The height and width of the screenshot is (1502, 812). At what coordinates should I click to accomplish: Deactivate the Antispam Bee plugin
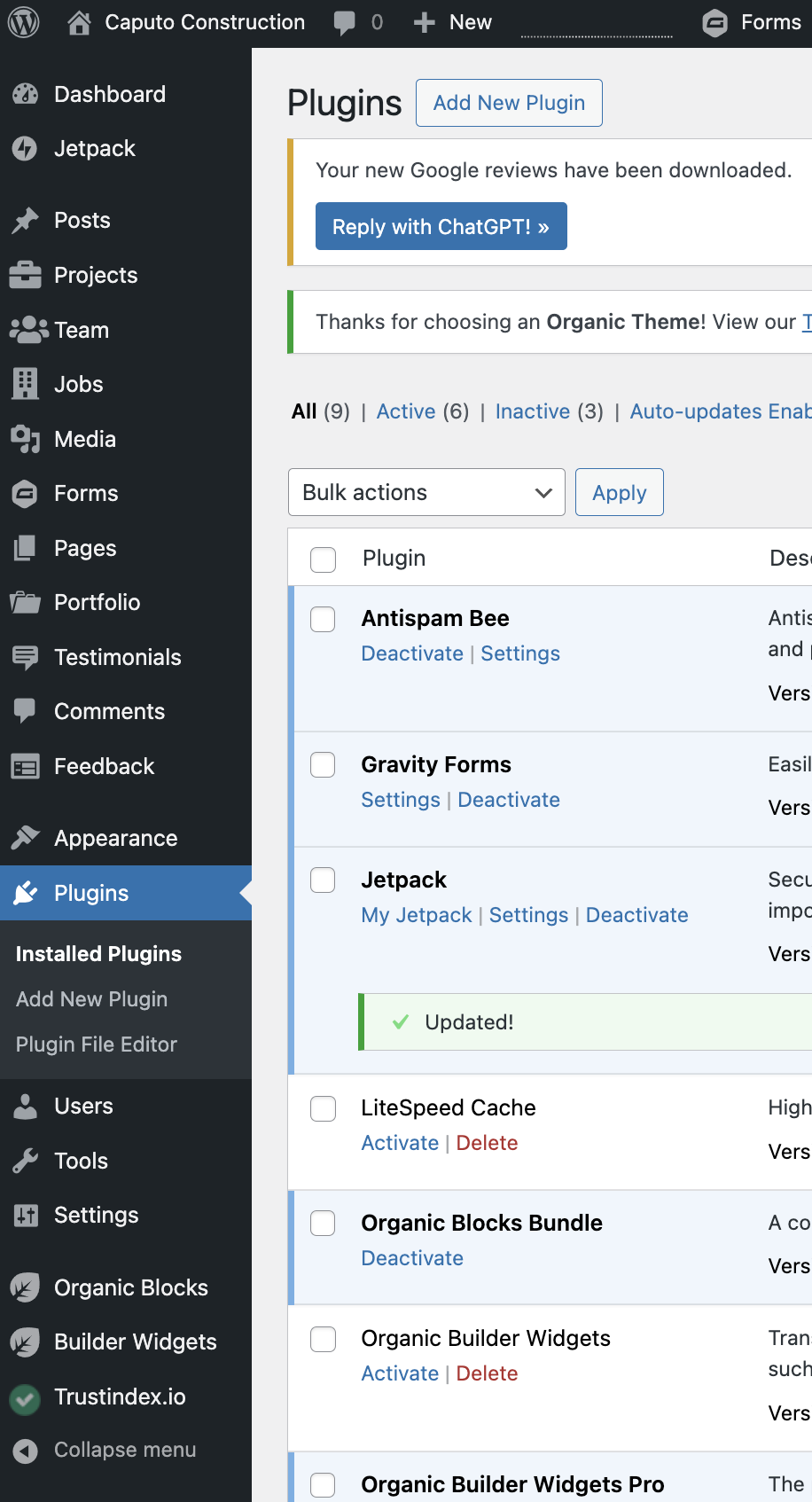tap(412, 653)
